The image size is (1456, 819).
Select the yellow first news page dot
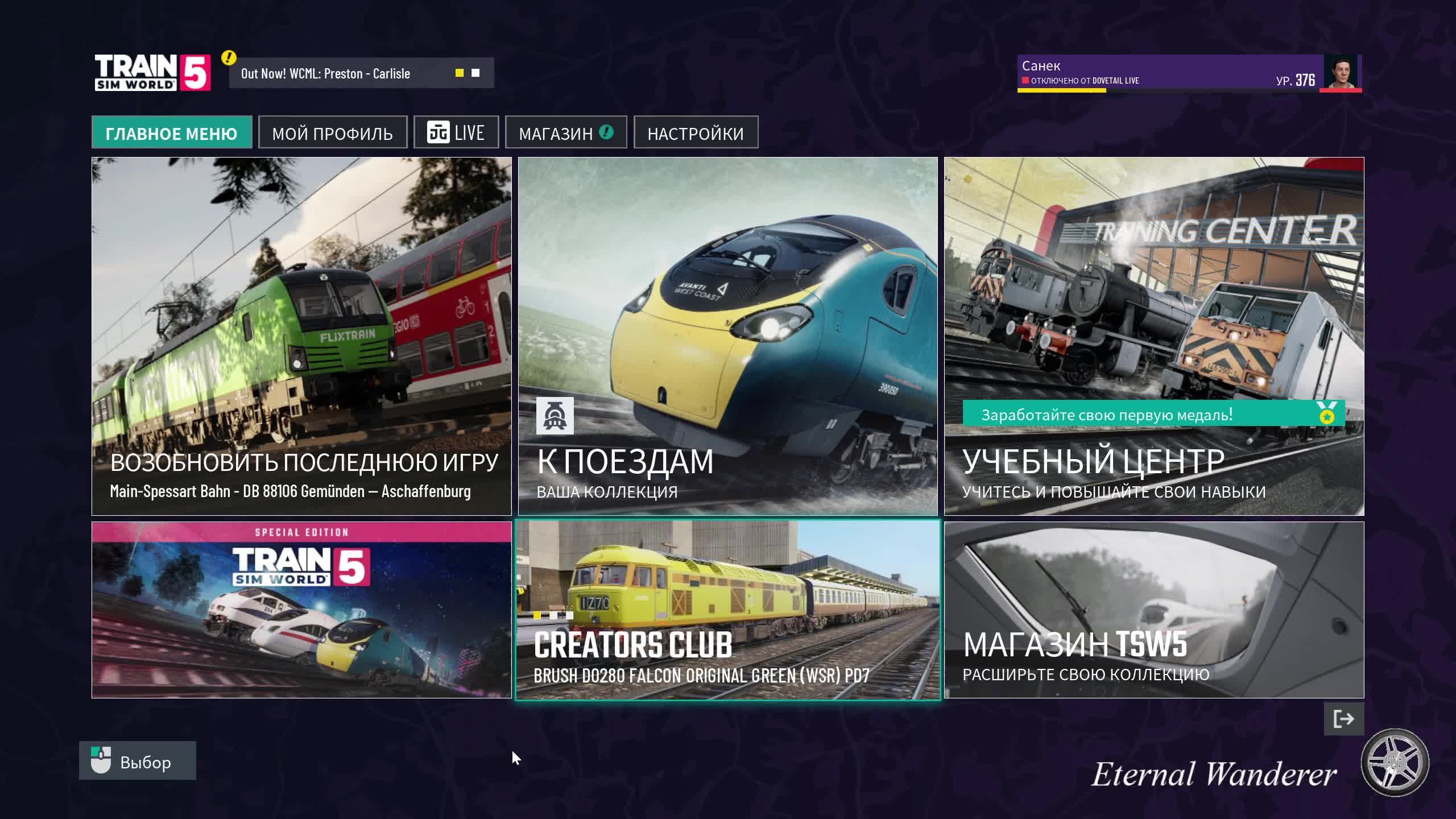(x=460, y=73)
